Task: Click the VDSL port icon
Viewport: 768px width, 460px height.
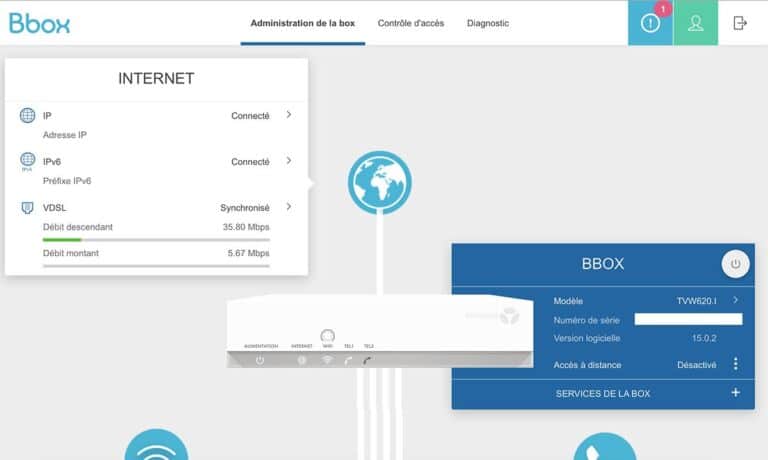Action: click(x=27, y=208)
